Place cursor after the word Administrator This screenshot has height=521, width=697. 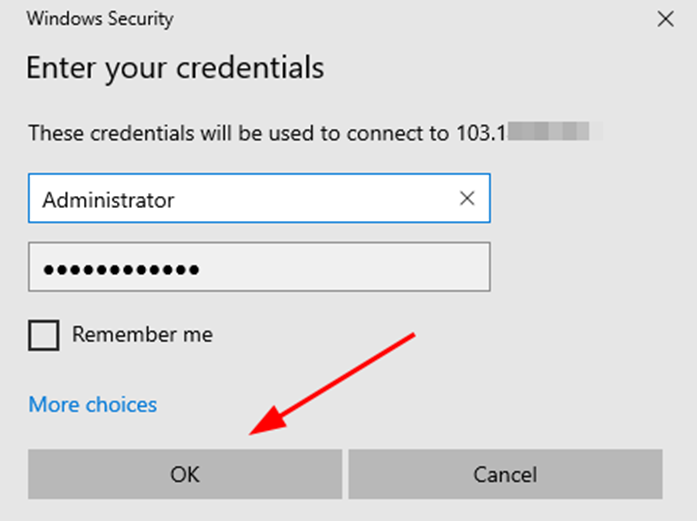pyautogui.click(x=178, y=199)
